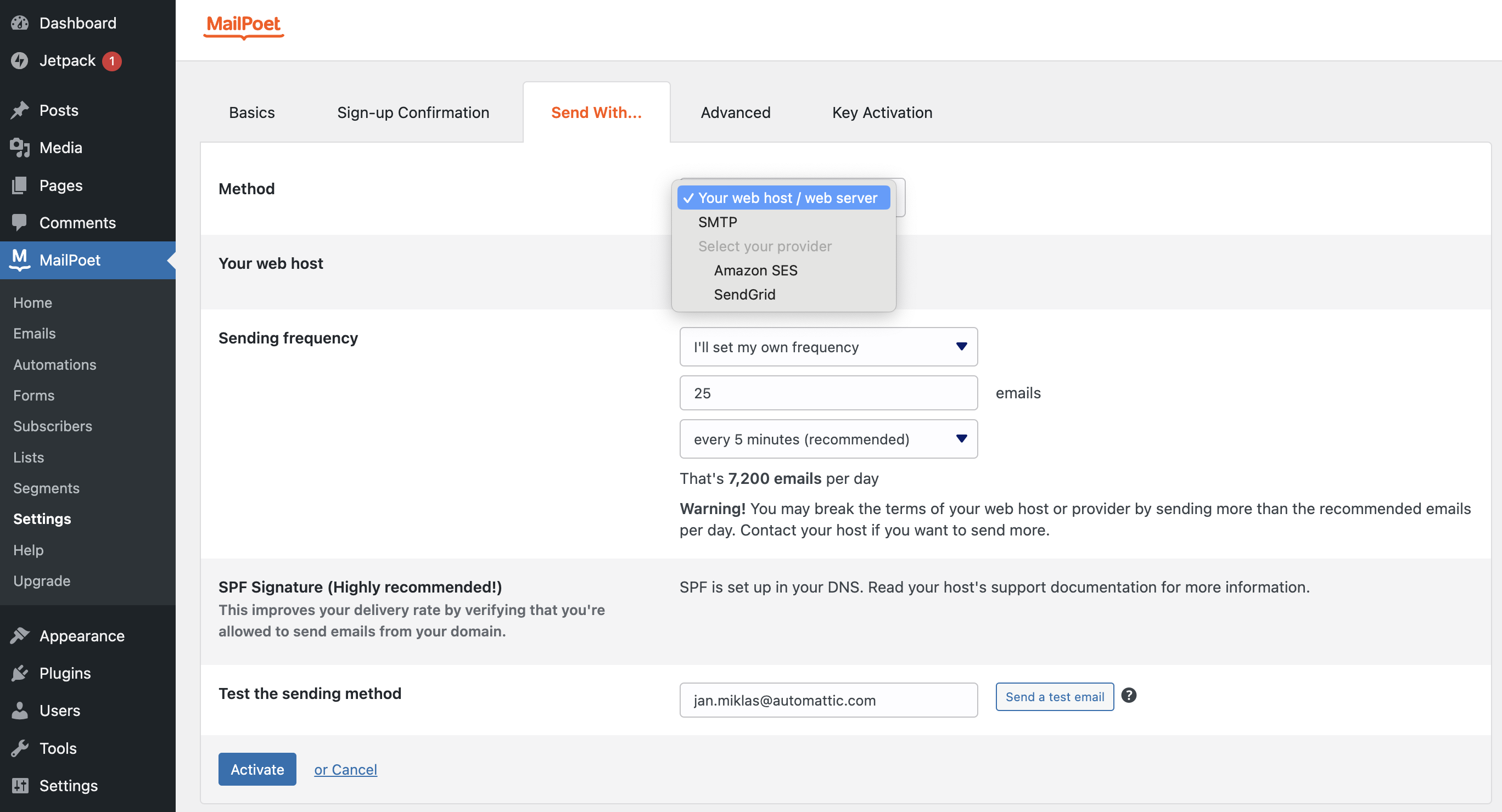1502x812 pixels.
Task: Click the emails count input field
Action: pyautogui.click(x=828, y=393)
